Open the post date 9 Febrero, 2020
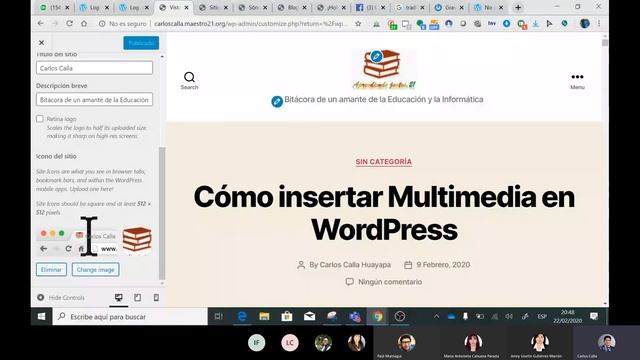 point(443,264)
